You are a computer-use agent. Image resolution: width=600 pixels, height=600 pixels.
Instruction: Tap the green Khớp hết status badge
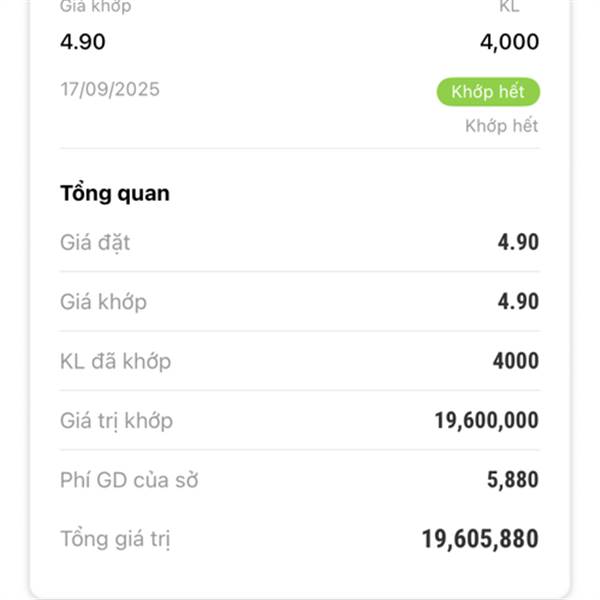tap(488, 92)
